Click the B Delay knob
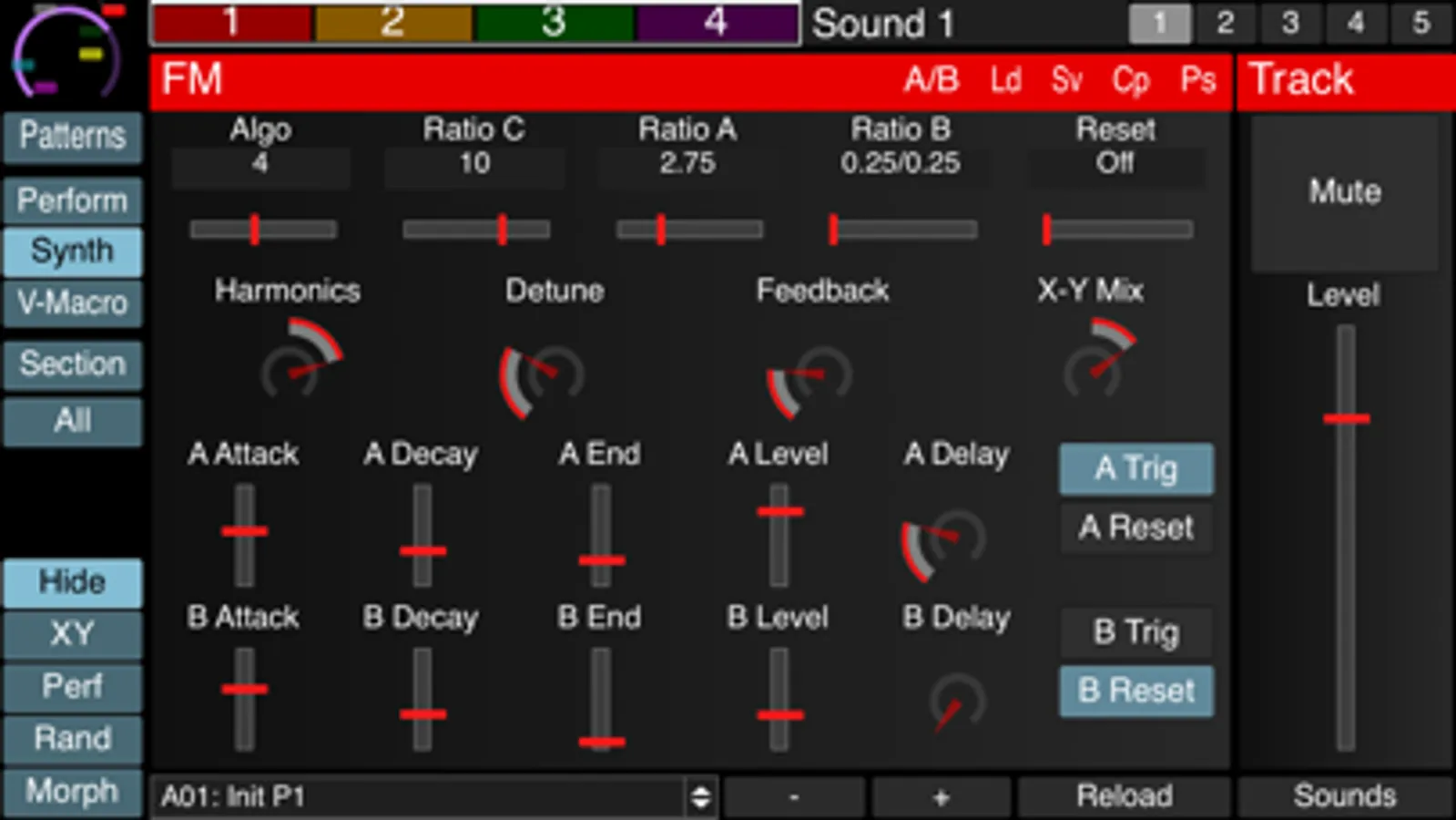 pyautogui.click(x=955, y=702)
